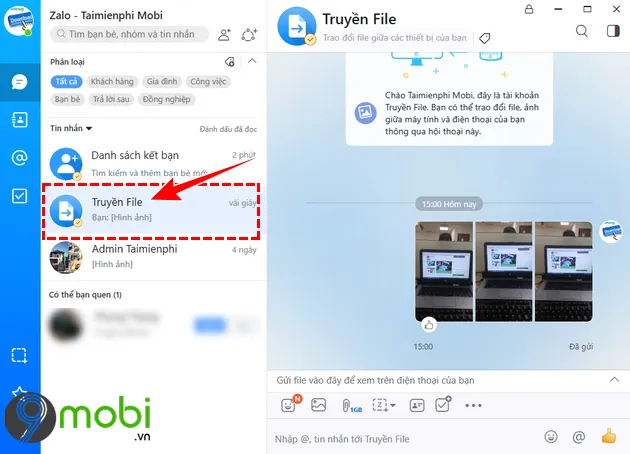Open the emoji picker smiley icon
The height and width of the screenshot is (454, 630).
click(551, 437)
